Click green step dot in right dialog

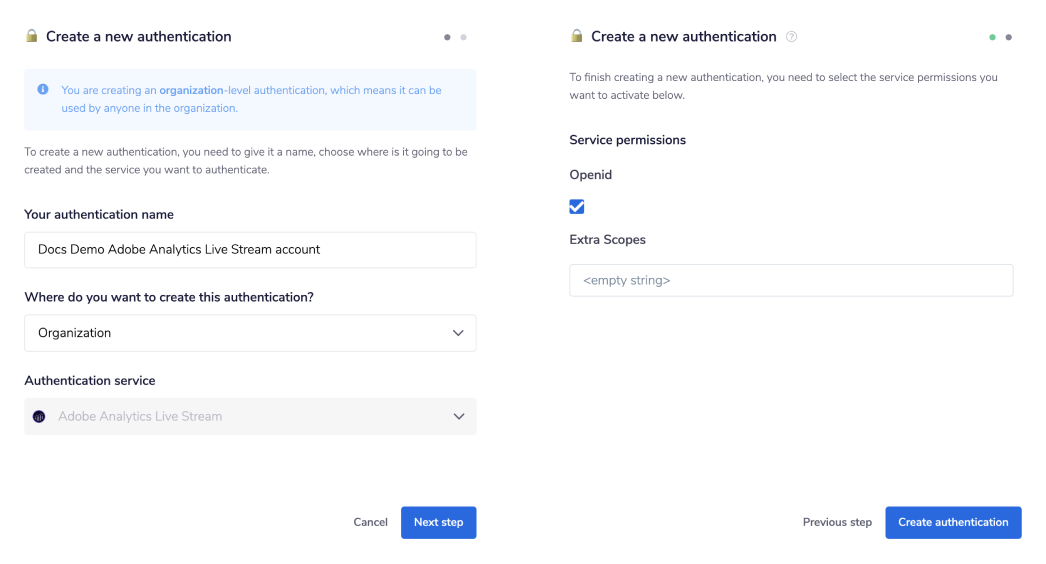pyautogui.click(x=992, y=37)
